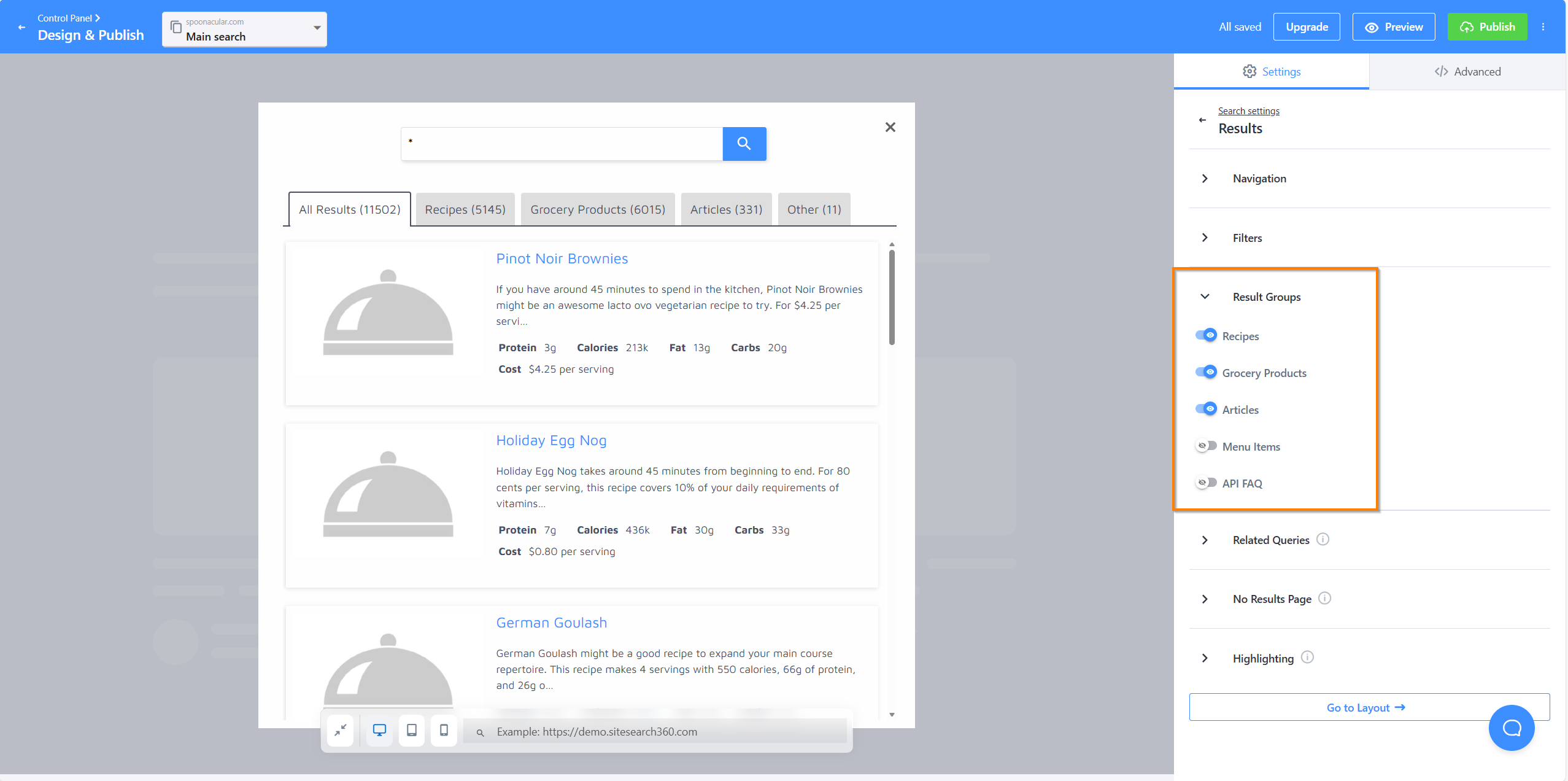Select the desktop preview device icon

[x=379, y=730]
